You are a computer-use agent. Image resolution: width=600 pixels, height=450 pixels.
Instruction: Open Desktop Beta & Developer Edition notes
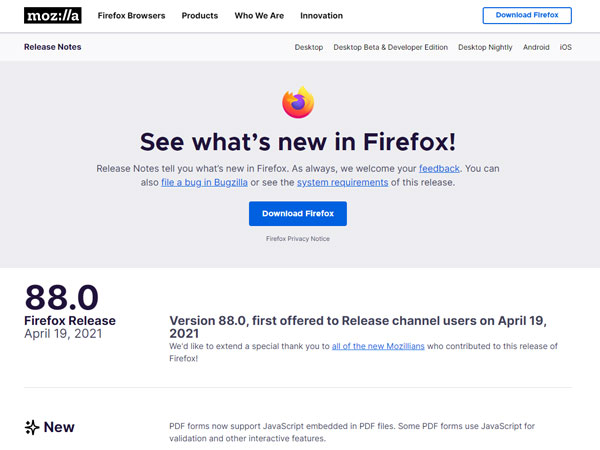pos(391,47)
